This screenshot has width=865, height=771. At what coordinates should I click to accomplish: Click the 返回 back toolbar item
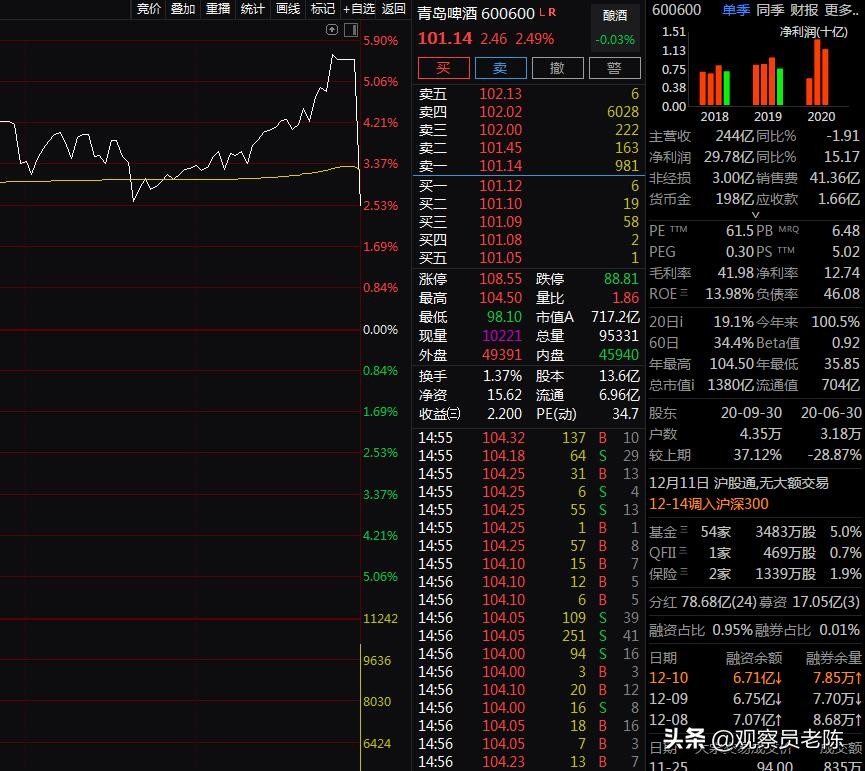point(393,8)
